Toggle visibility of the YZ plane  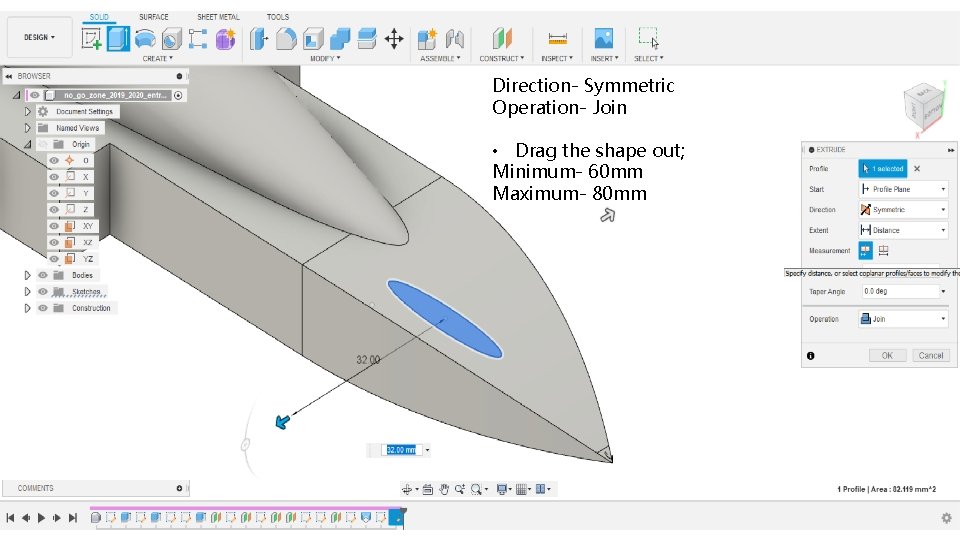point(54,259)
